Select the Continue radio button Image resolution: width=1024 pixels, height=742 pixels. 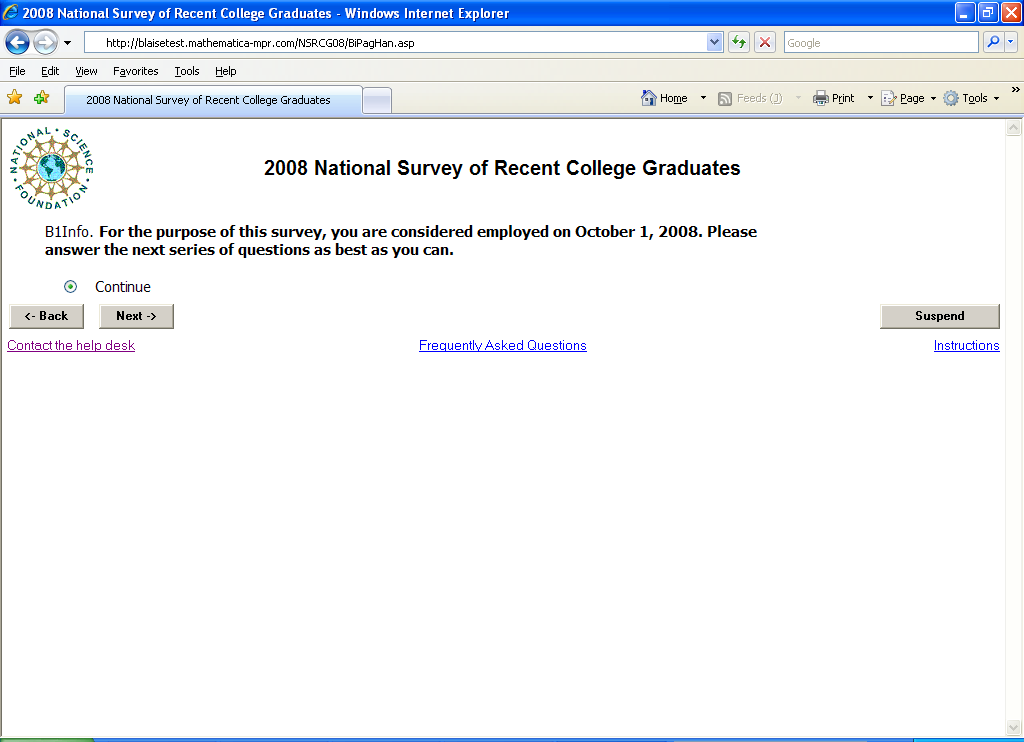[x=71, y=287]
